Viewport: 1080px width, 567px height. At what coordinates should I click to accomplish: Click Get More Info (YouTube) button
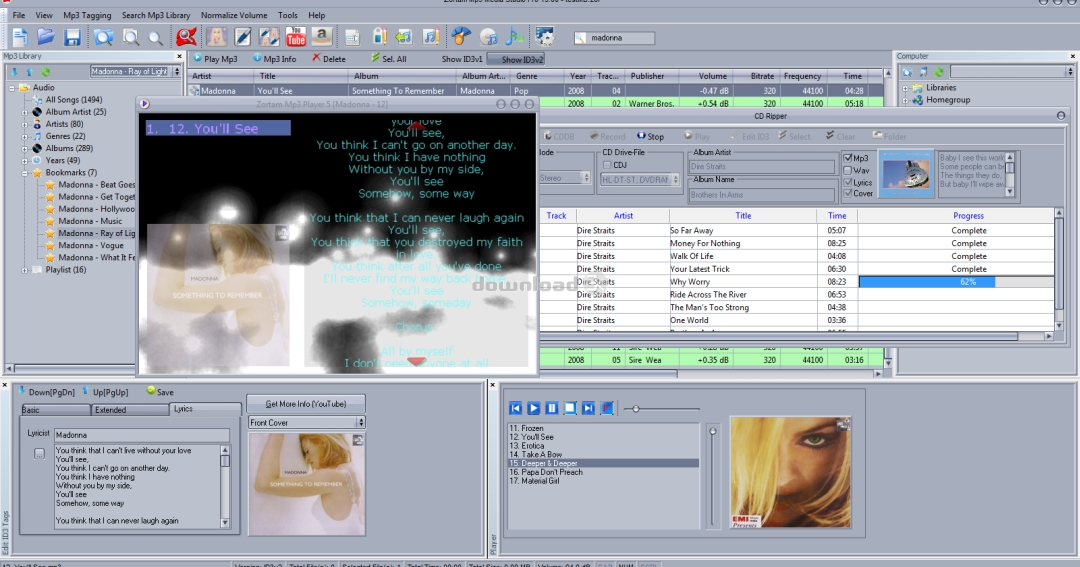(x=306, y=404)
